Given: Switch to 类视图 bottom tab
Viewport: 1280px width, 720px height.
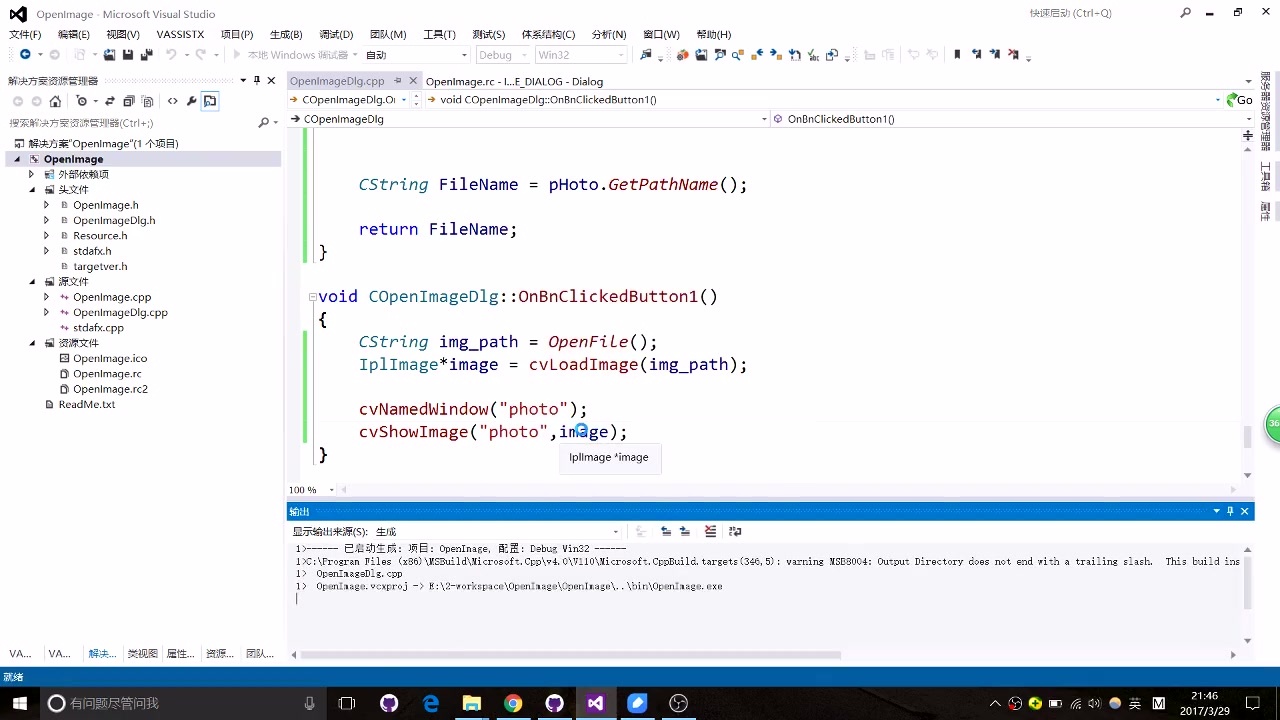Looking at the screenshot, I should [x=142, y=653].
